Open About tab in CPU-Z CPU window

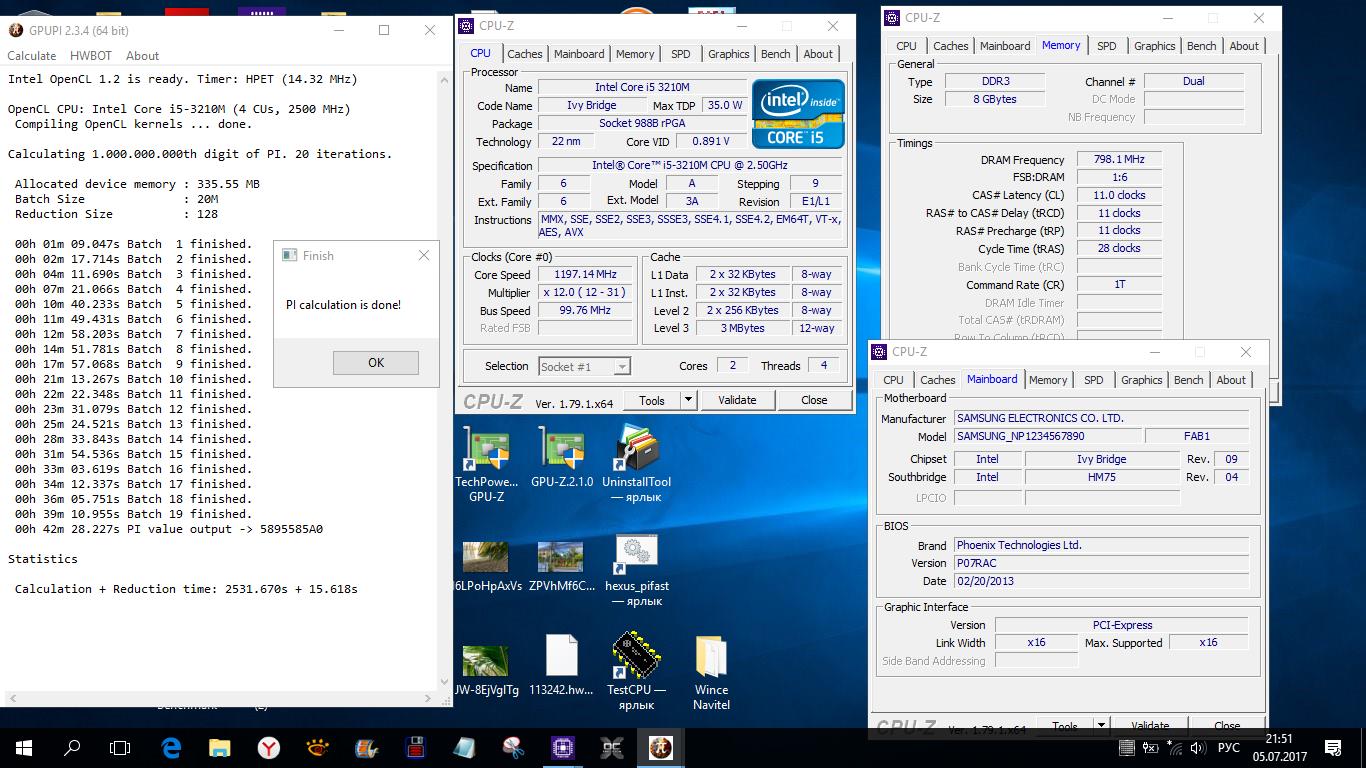(x=818, y=54)
